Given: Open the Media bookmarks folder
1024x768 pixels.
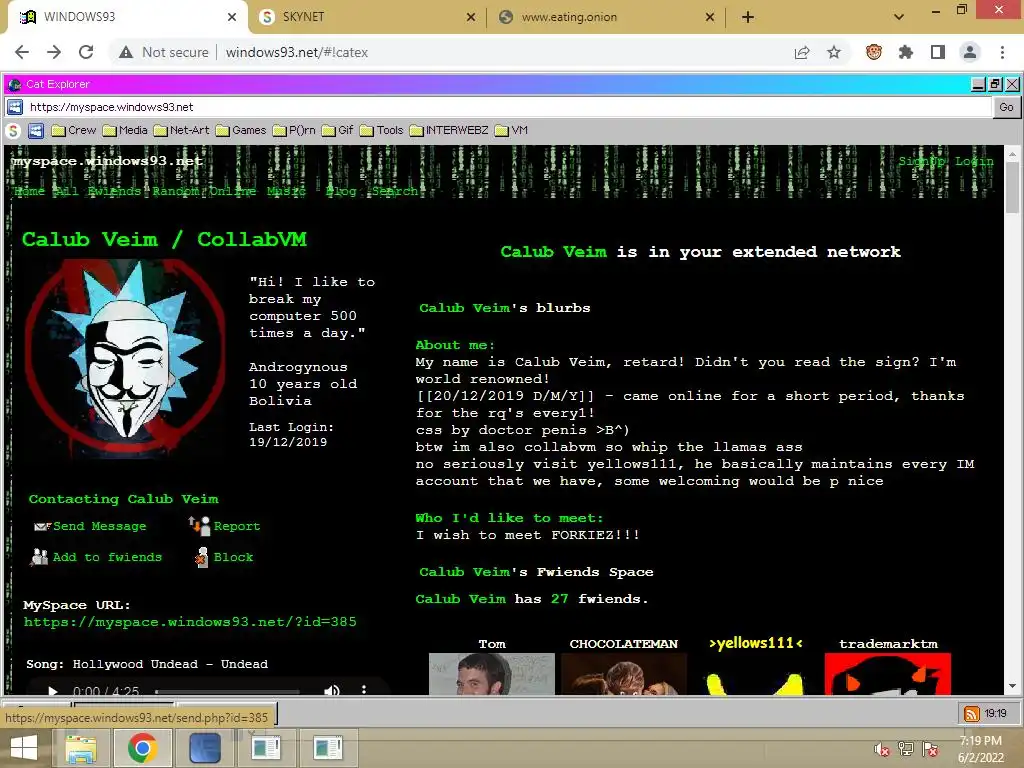Looking at the screenshot, I should (x=125, y=131).
